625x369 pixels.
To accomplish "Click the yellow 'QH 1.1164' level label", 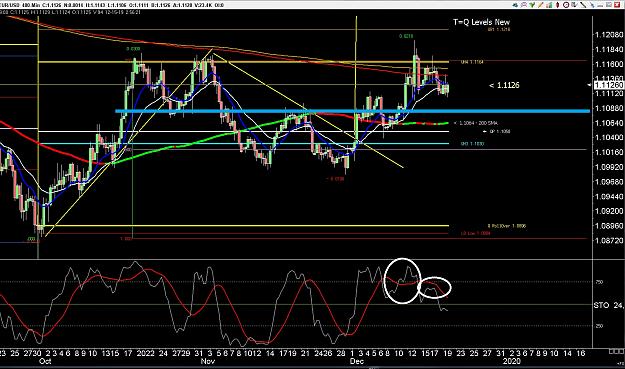I will [x=472, y=62].
